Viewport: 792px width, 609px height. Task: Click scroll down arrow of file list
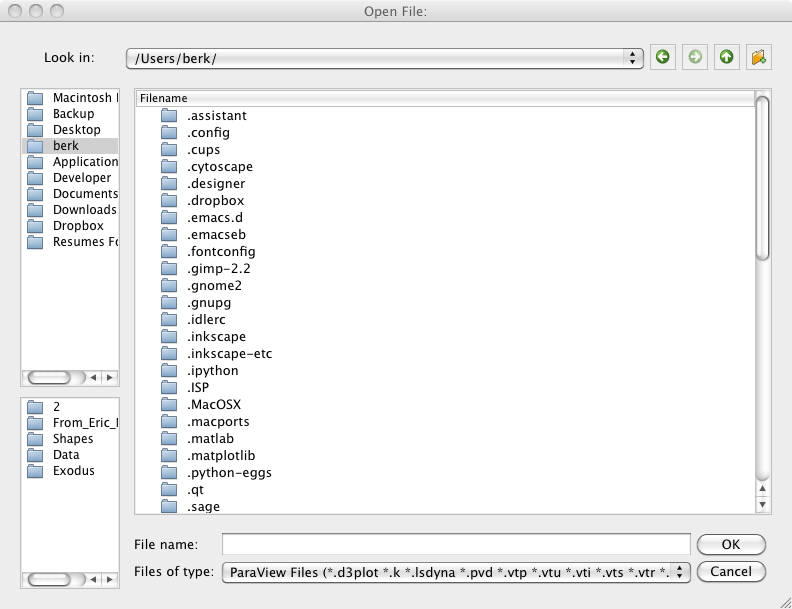(x=763, y=505)
